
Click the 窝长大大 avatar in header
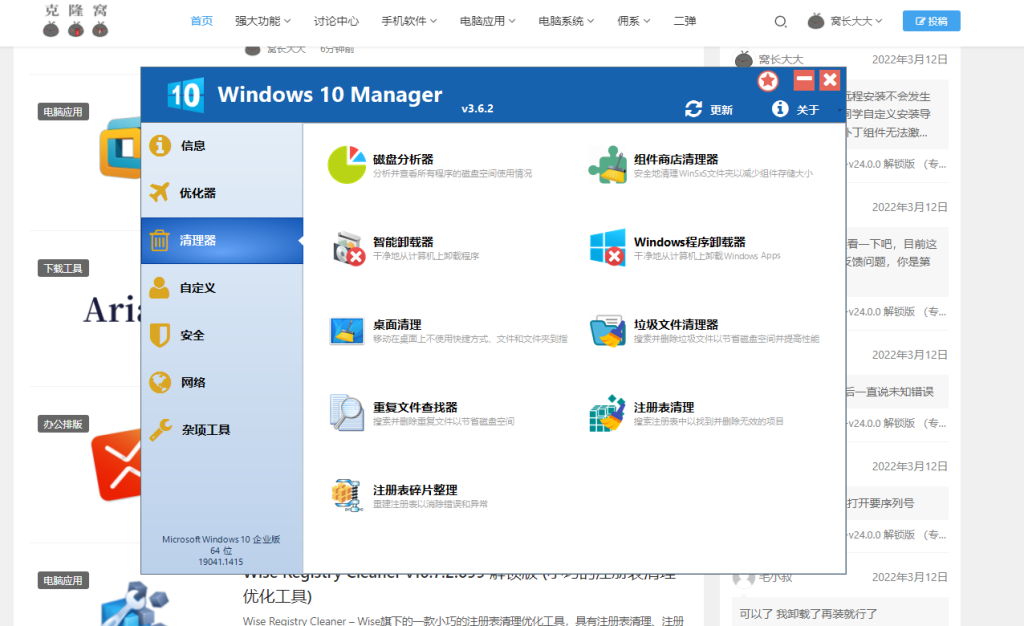click(x=816, y=21)
